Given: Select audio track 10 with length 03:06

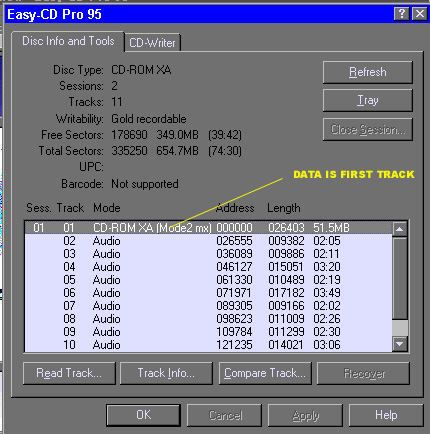Looking at the screenshot, I should point(208,345).
